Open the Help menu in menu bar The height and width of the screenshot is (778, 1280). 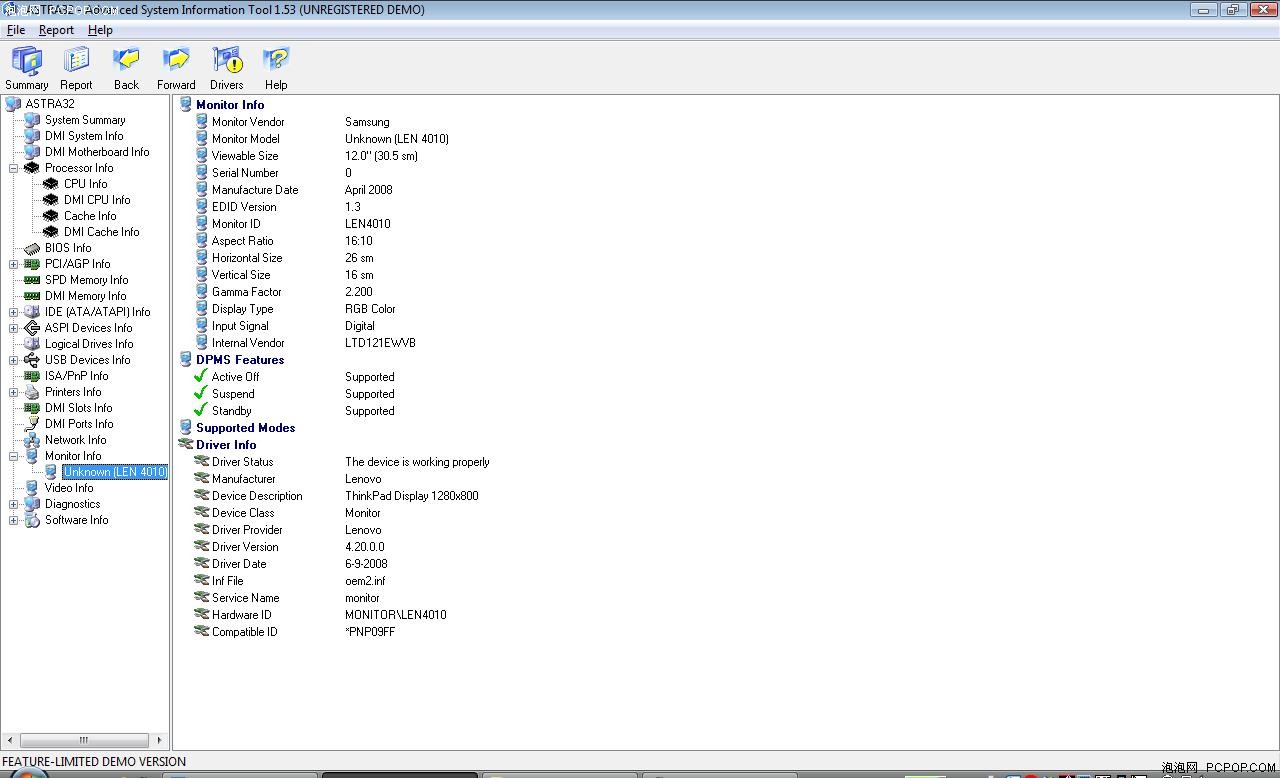point(100,30)
